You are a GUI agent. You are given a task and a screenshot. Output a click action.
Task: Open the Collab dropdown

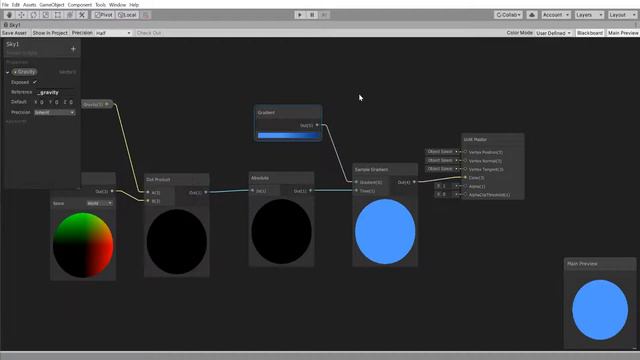tap(508, 15)
